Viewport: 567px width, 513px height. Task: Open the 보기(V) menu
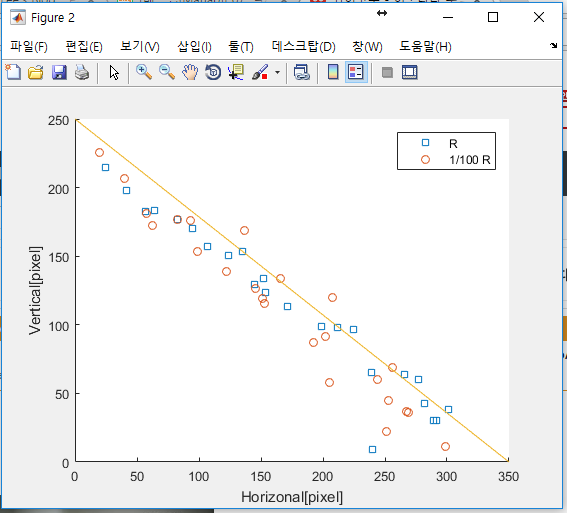(140, 47)
